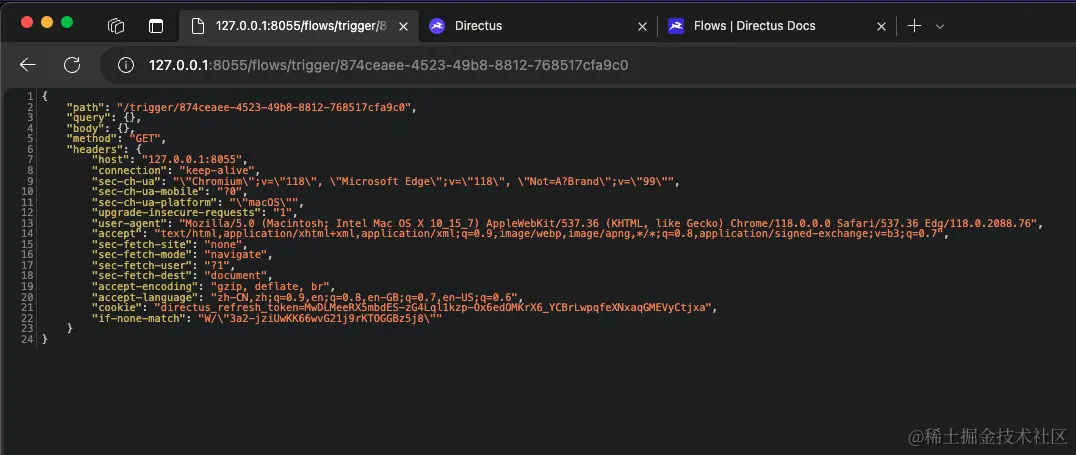Click the "body" key
Screen dimensions: 1076x455
[86, 128]
